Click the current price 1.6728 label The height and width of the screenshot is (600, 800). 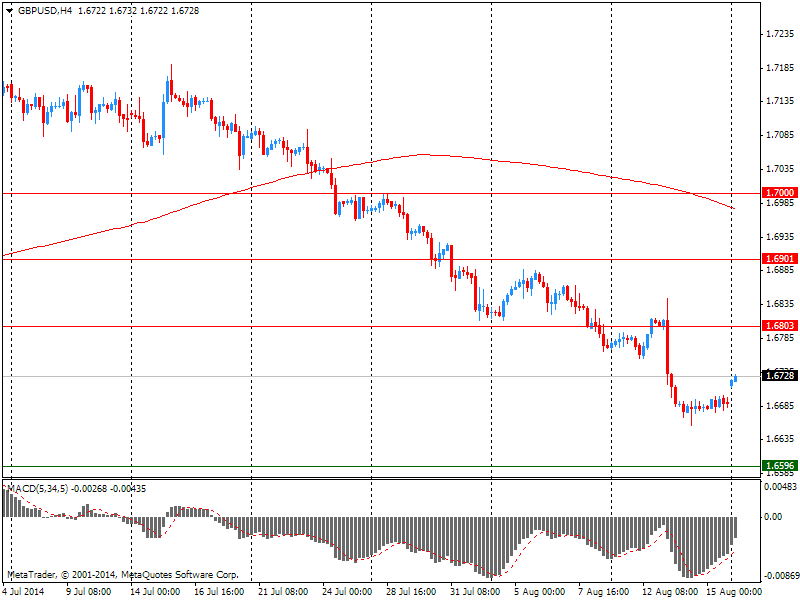[779, 376]
